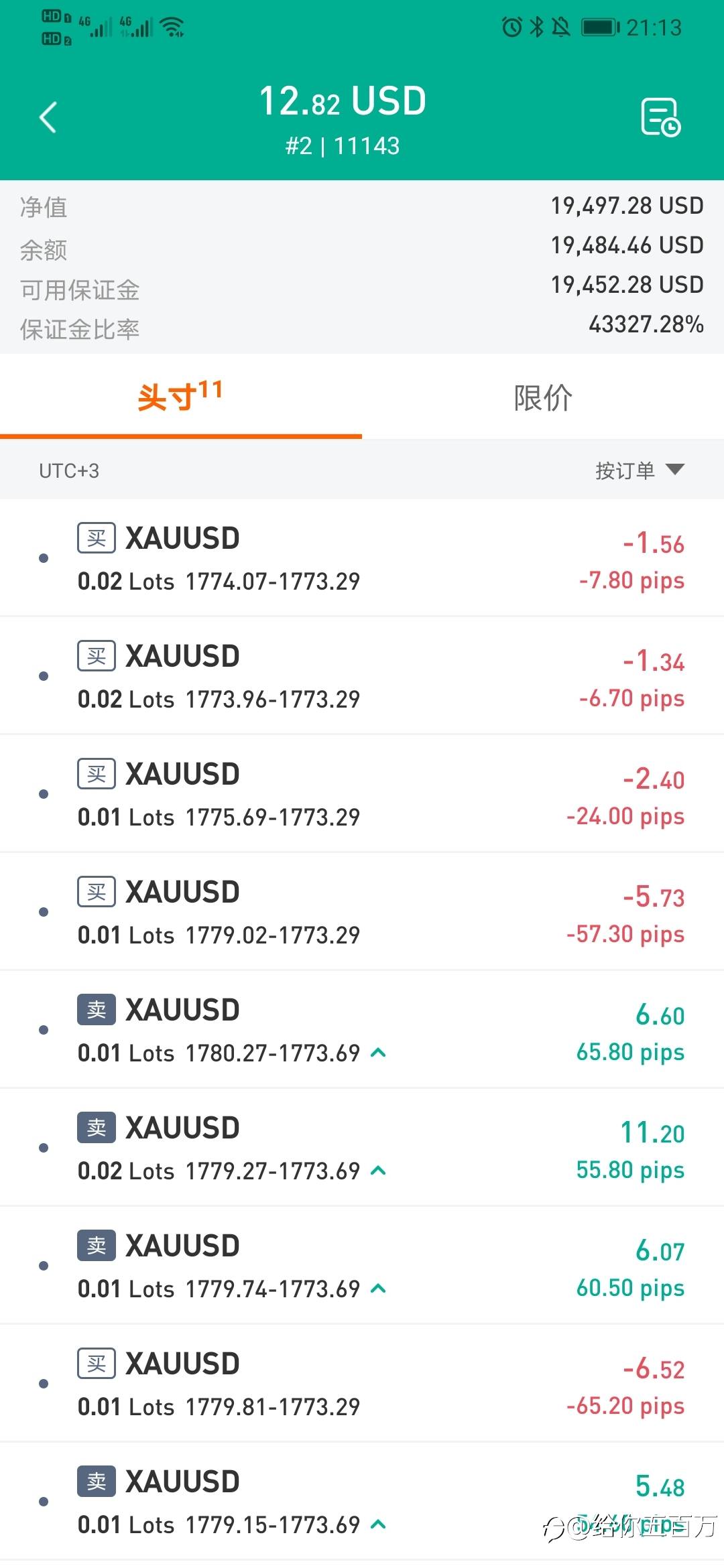Open position with -5.73 loss
Image resolution: width=724 pixels, height=1568 pixels.
click(x=362, y=912)
